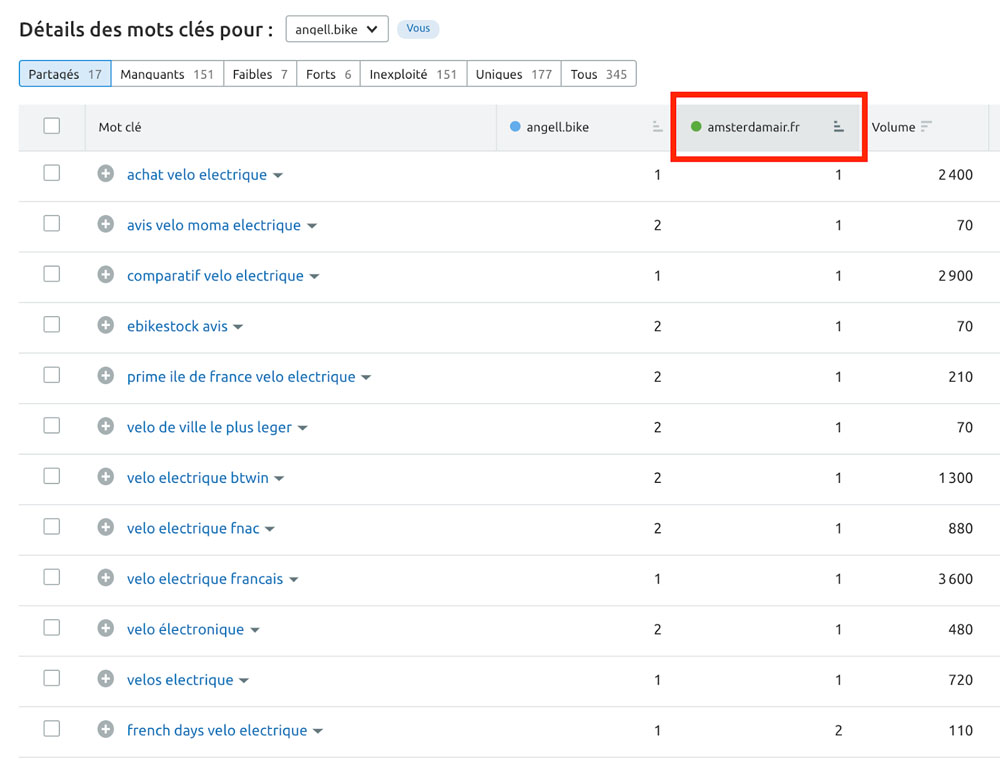Image resolution: width=1000 pixels, height=759 pixels.
Task: Check the achat velo electrique row checkbox
Action: pos(52,173)
